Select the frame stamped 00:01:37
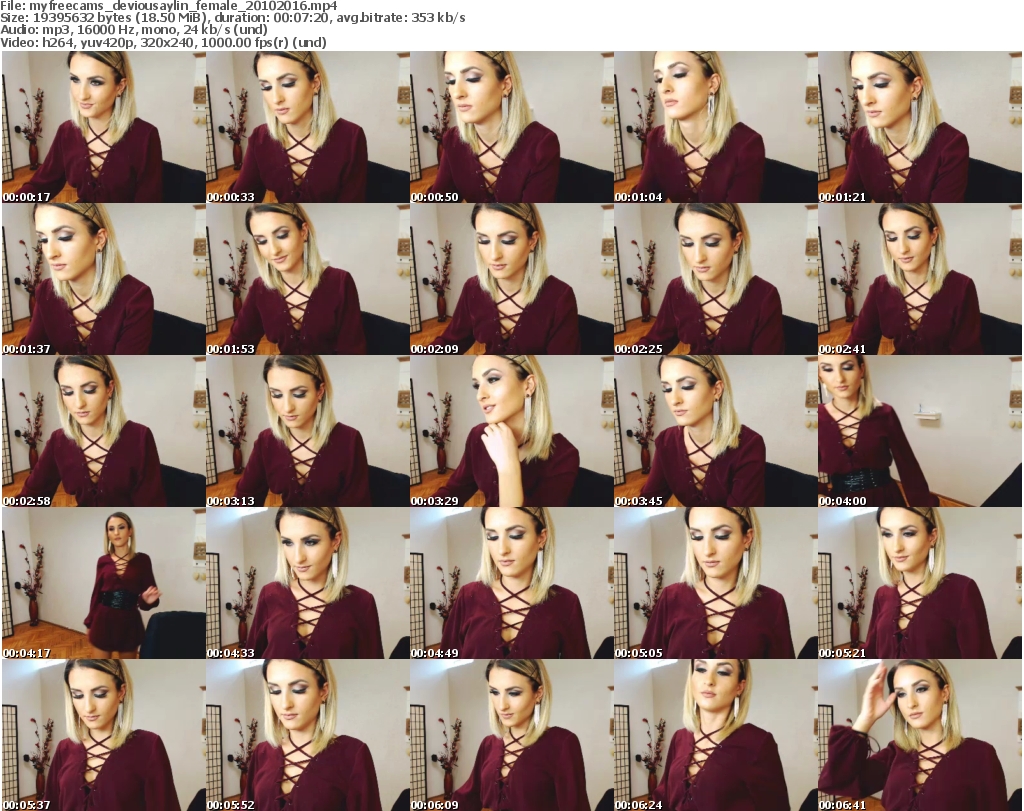The image size is (1024, 811). click(104, 279)
